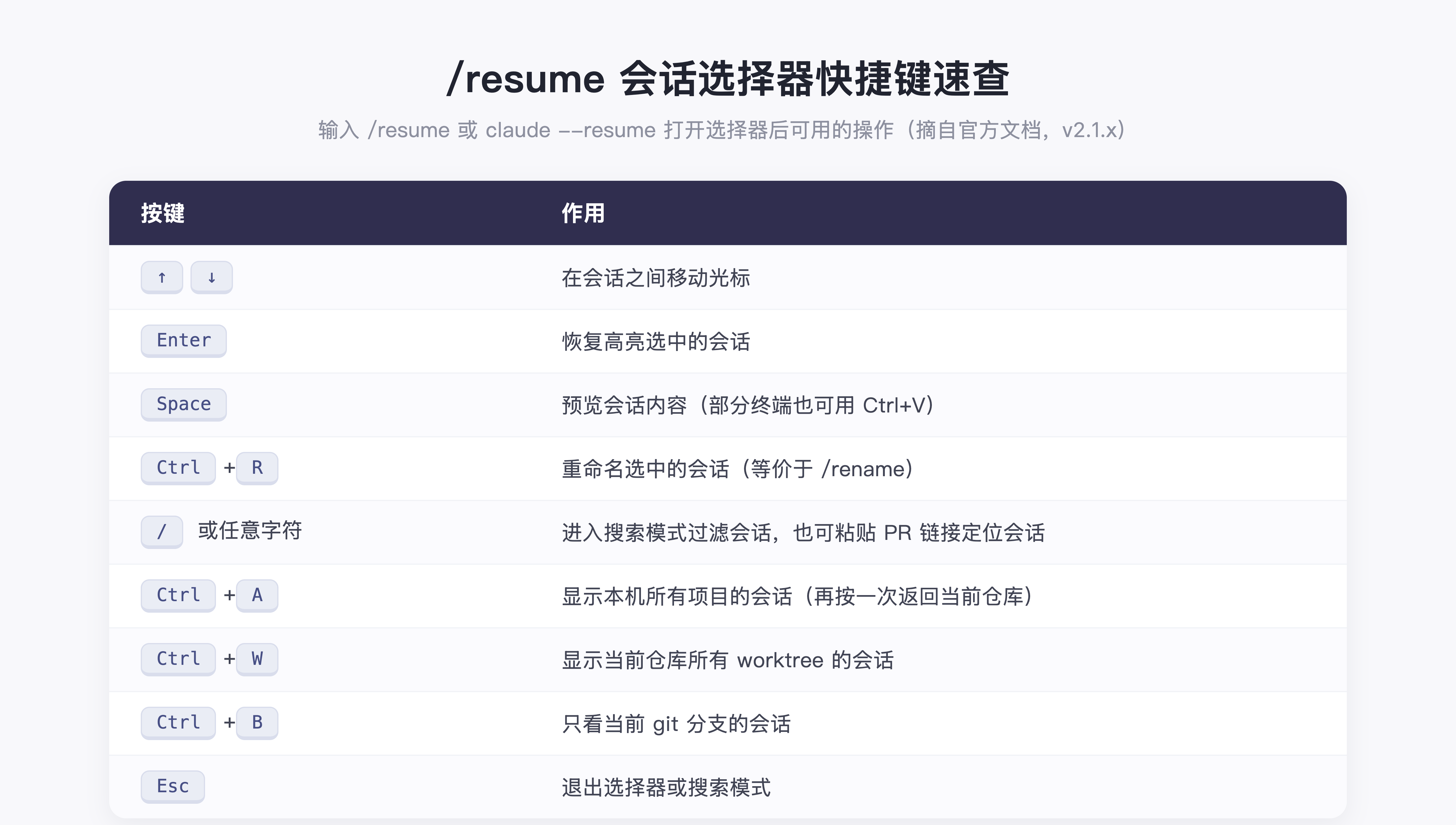This screenshot has height=825, width=1456.
Task: Click the Ctrl key in the Ctrl+B row
Action: pos(178,723)
